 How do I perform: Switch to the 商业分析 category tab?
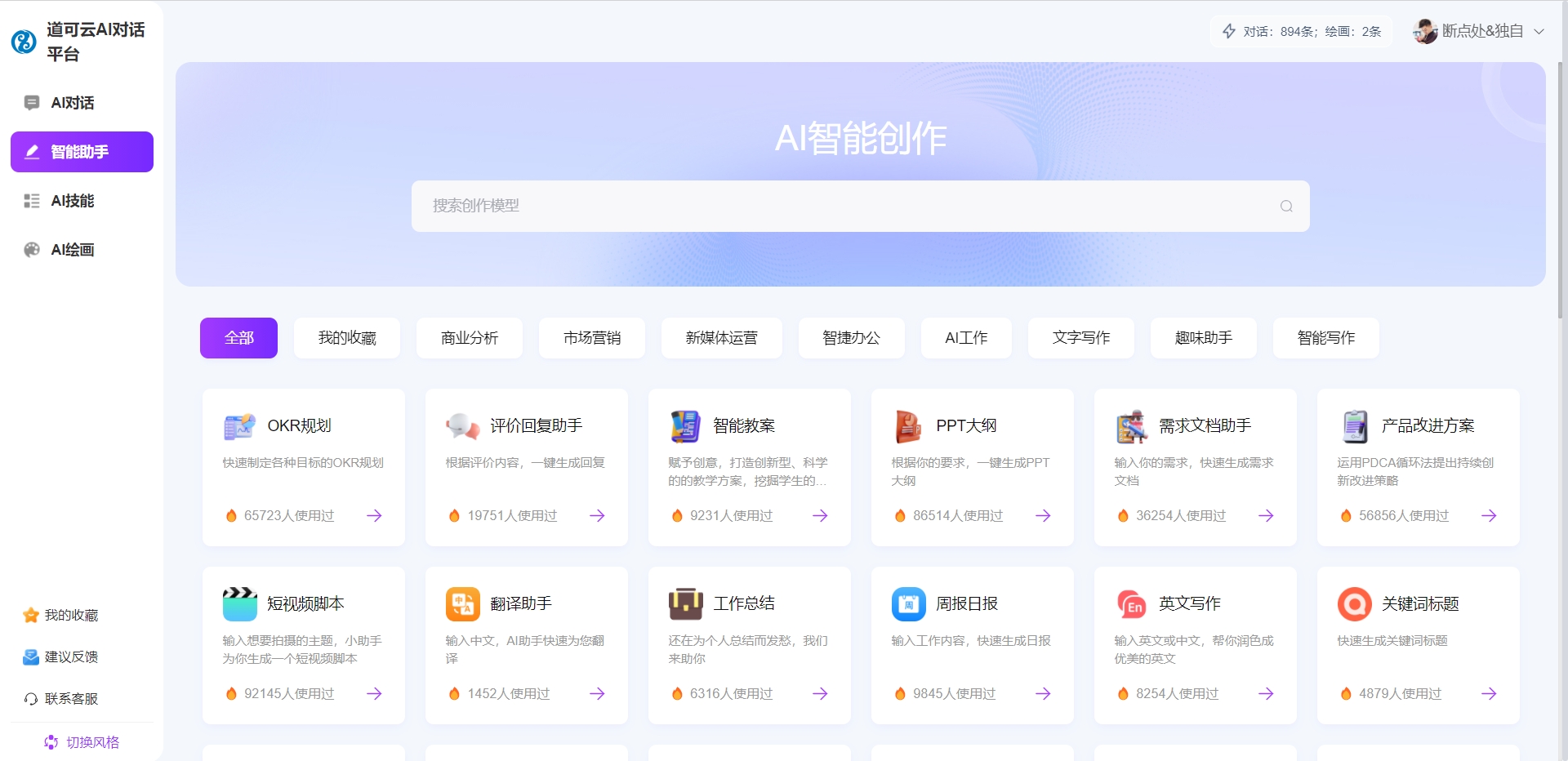[x=469, y=338]
